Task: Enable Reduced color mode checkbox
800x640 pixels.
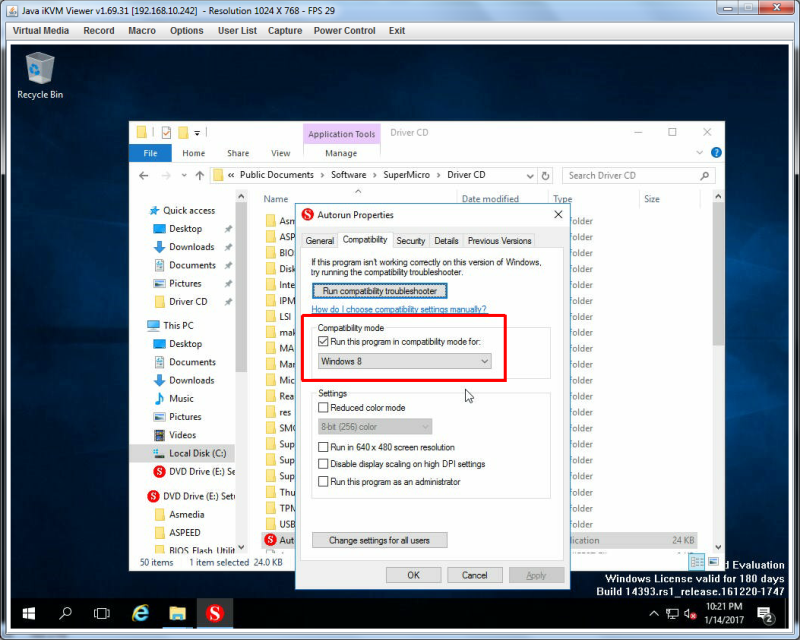Action: [x=323, y=407]
